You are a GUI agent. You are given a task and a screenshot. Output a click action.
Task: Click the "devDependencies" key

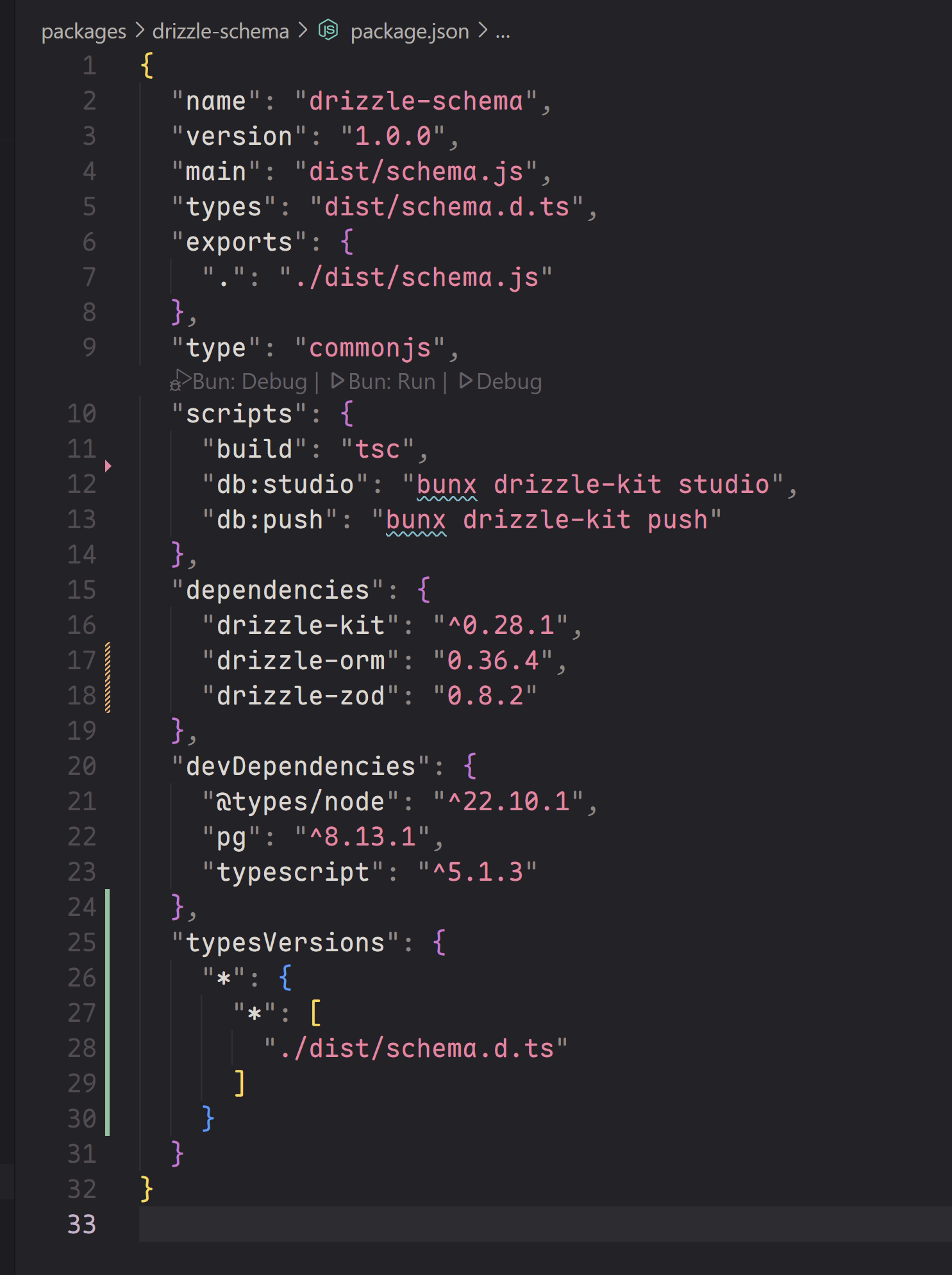coord(301,767)
